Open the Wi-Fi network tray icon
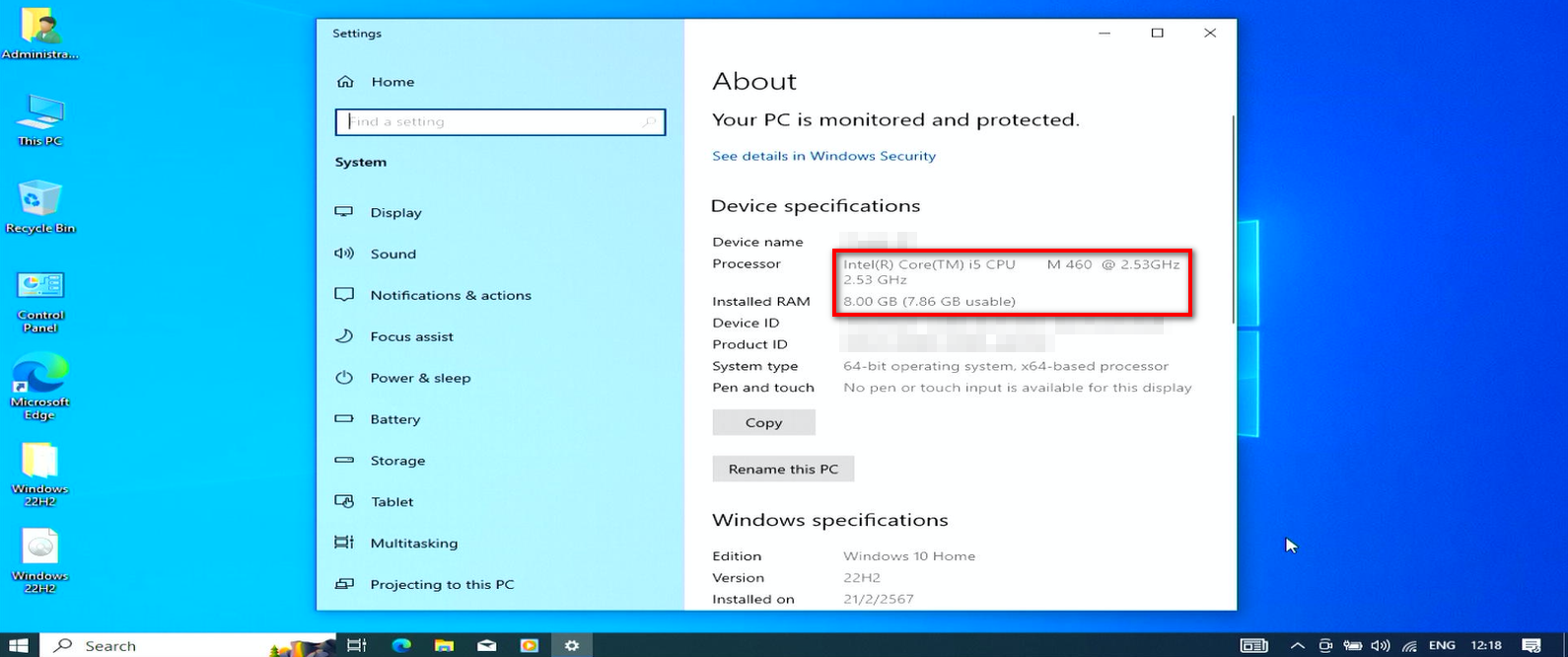 point(1410,645)
